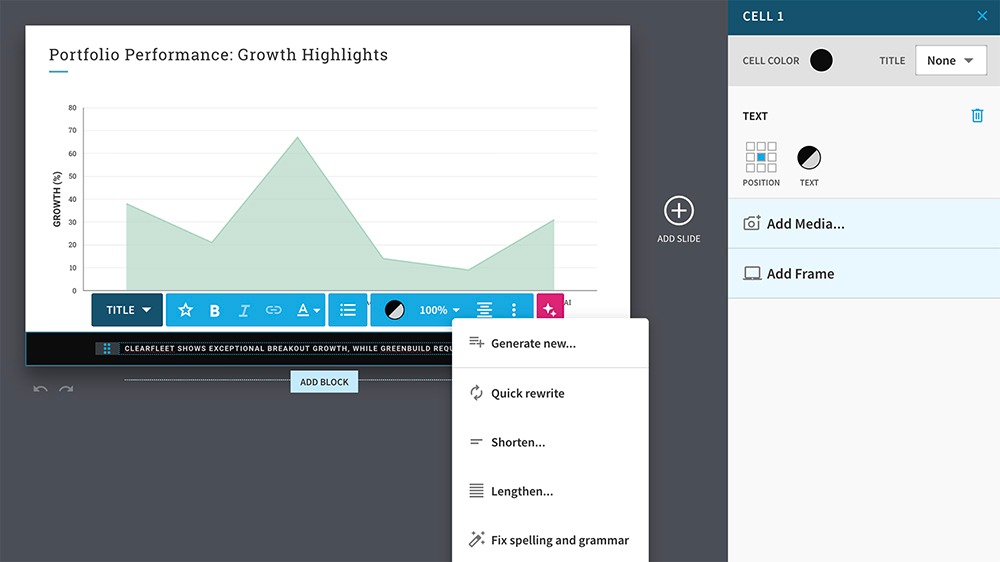Click the ADD BLOCK button

coord(324,382)
